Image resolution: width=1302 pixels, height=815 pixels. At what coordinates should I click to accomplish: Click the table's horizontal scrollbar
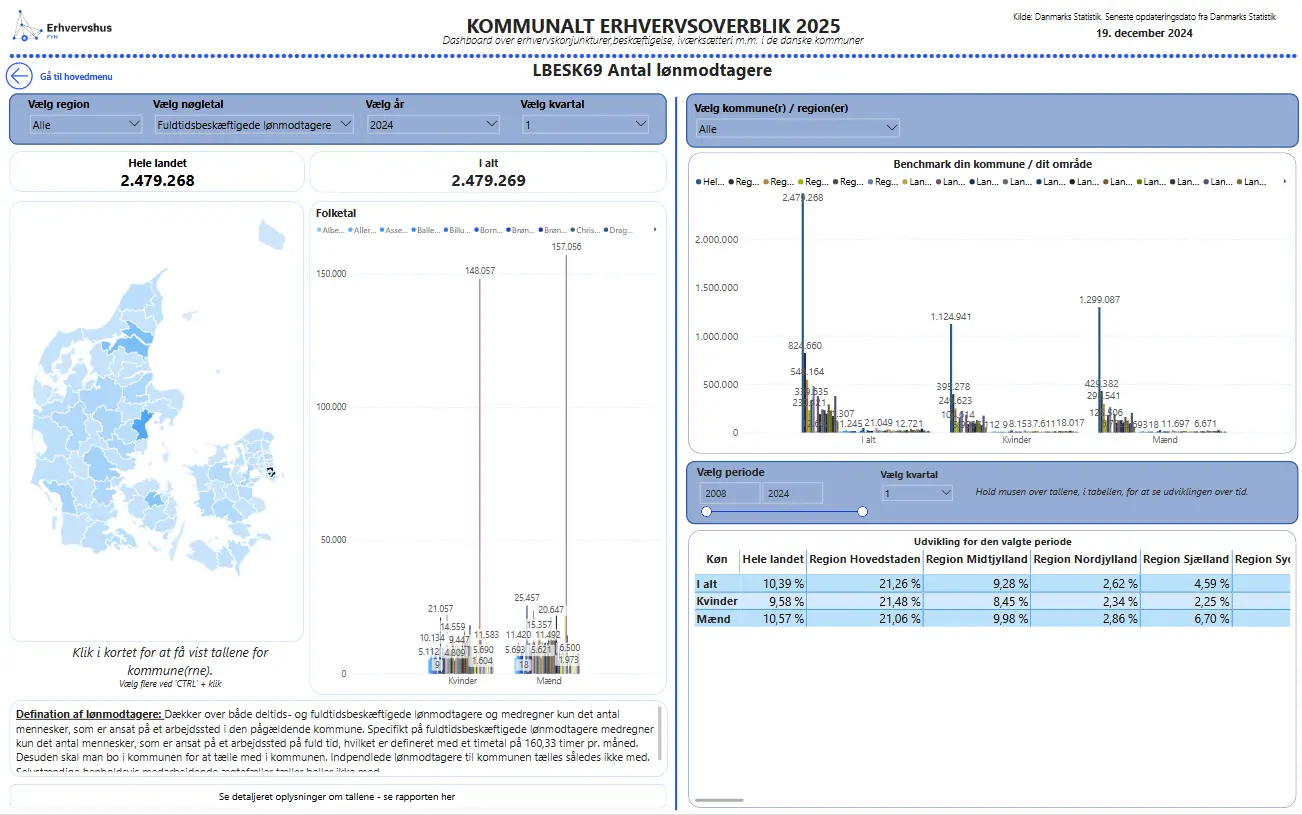718,800
